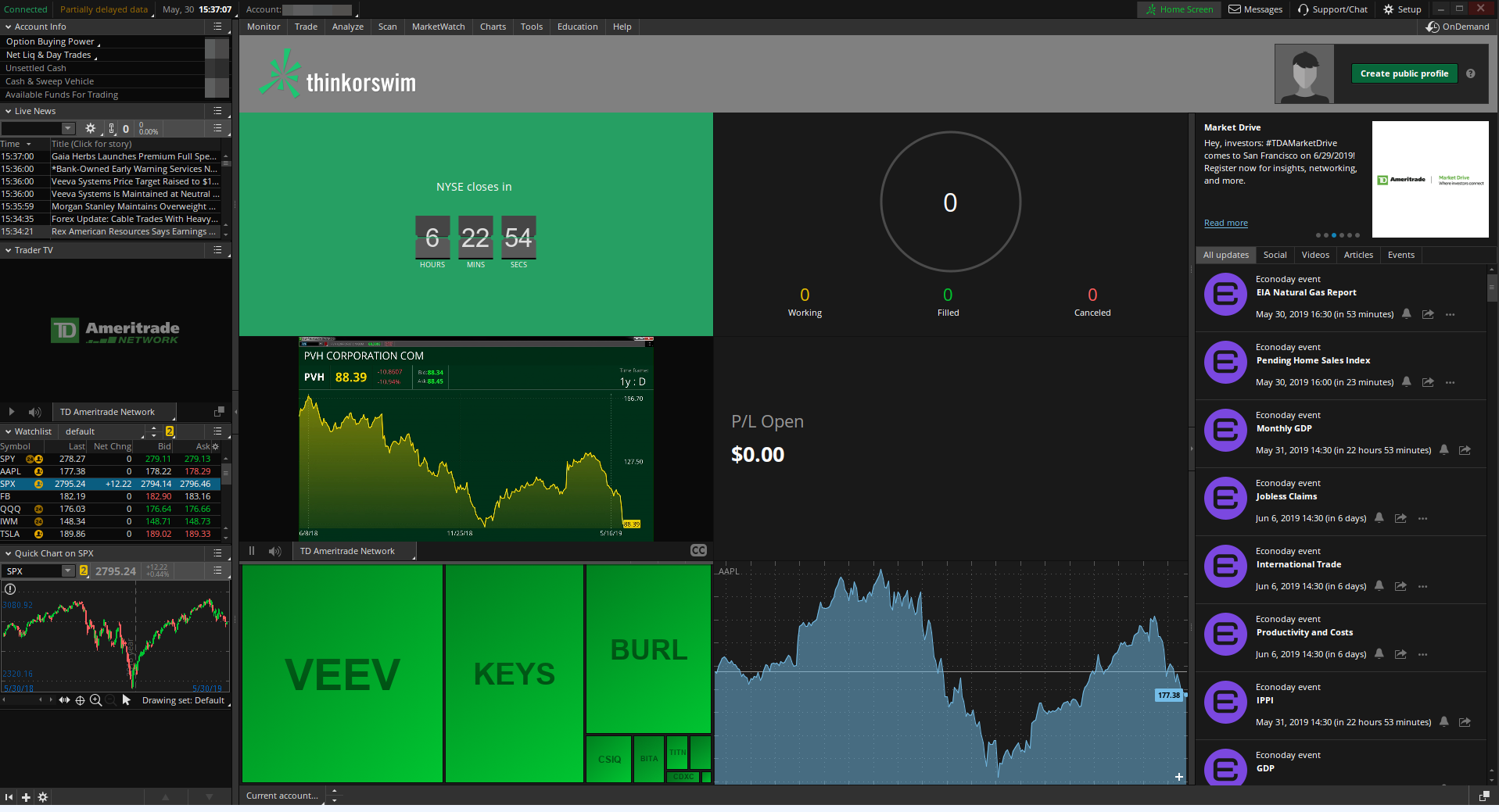Toggle closed captions on the video player
The image size is (1499, 812).
[x=698, y=551]
